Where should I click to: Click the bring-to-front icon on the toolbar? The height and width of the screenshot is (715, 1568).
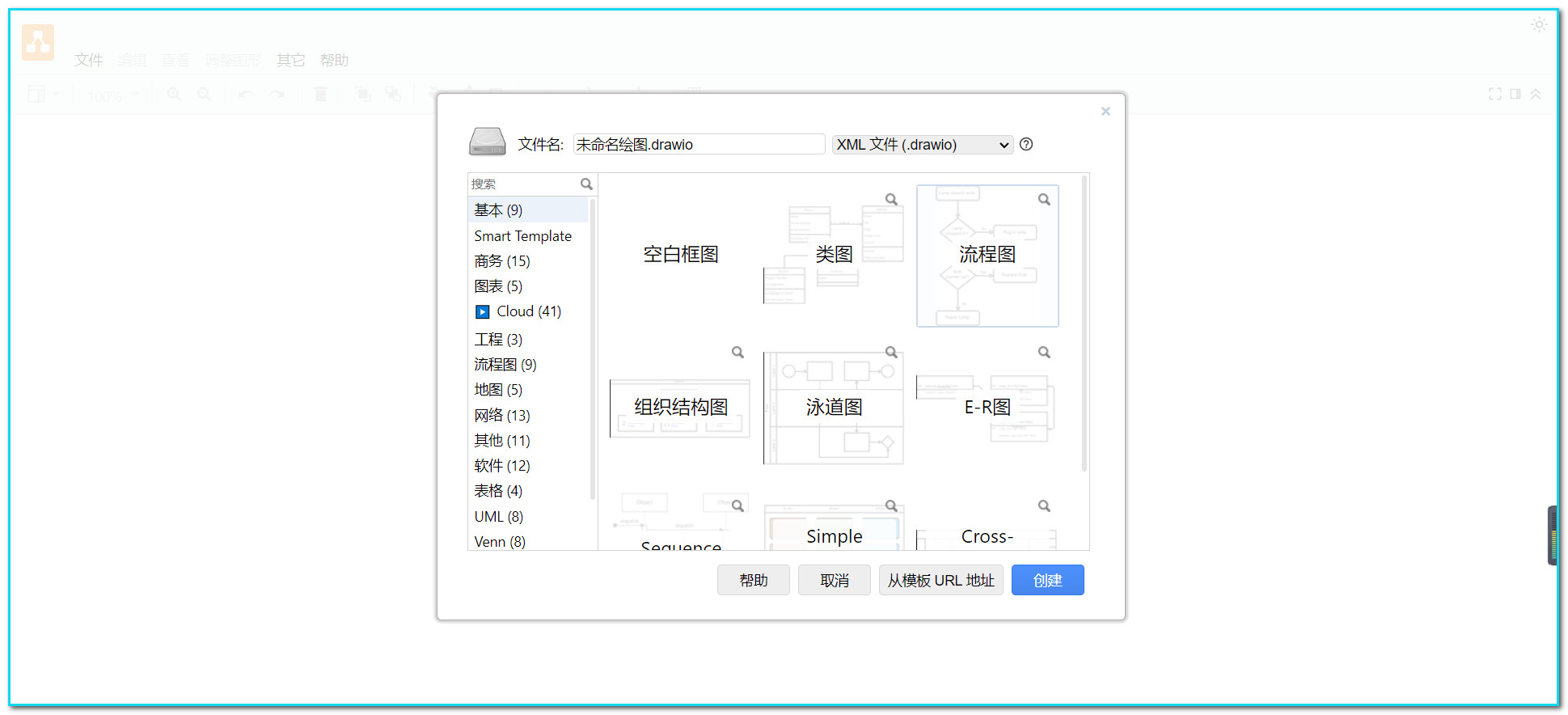[362, 95]
